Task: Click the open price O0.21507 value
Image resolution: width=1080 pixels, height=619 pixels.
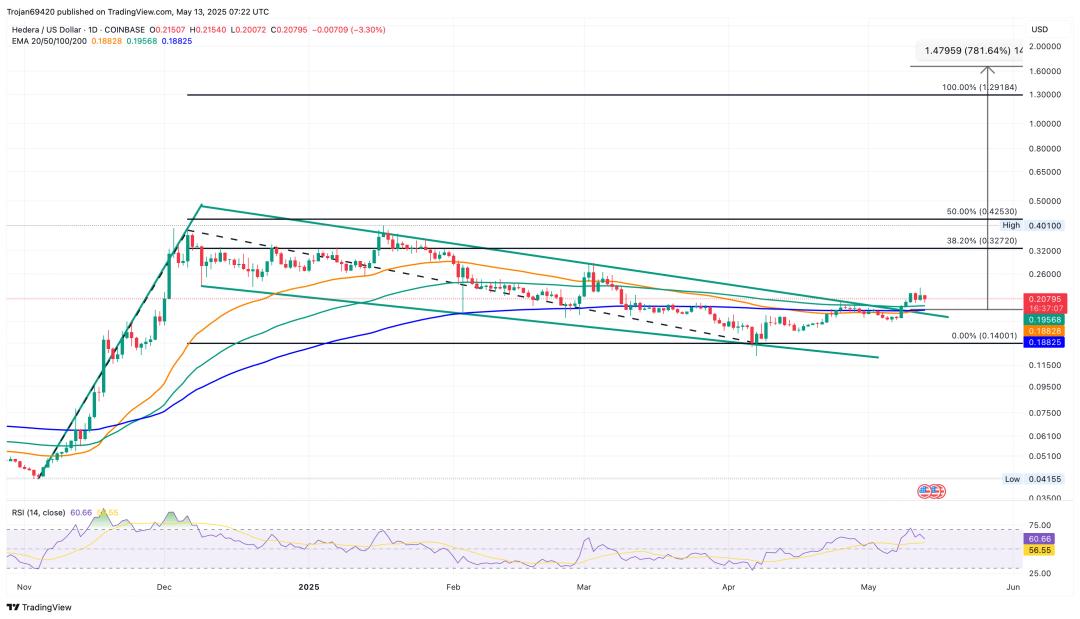Action: (167, 30)
